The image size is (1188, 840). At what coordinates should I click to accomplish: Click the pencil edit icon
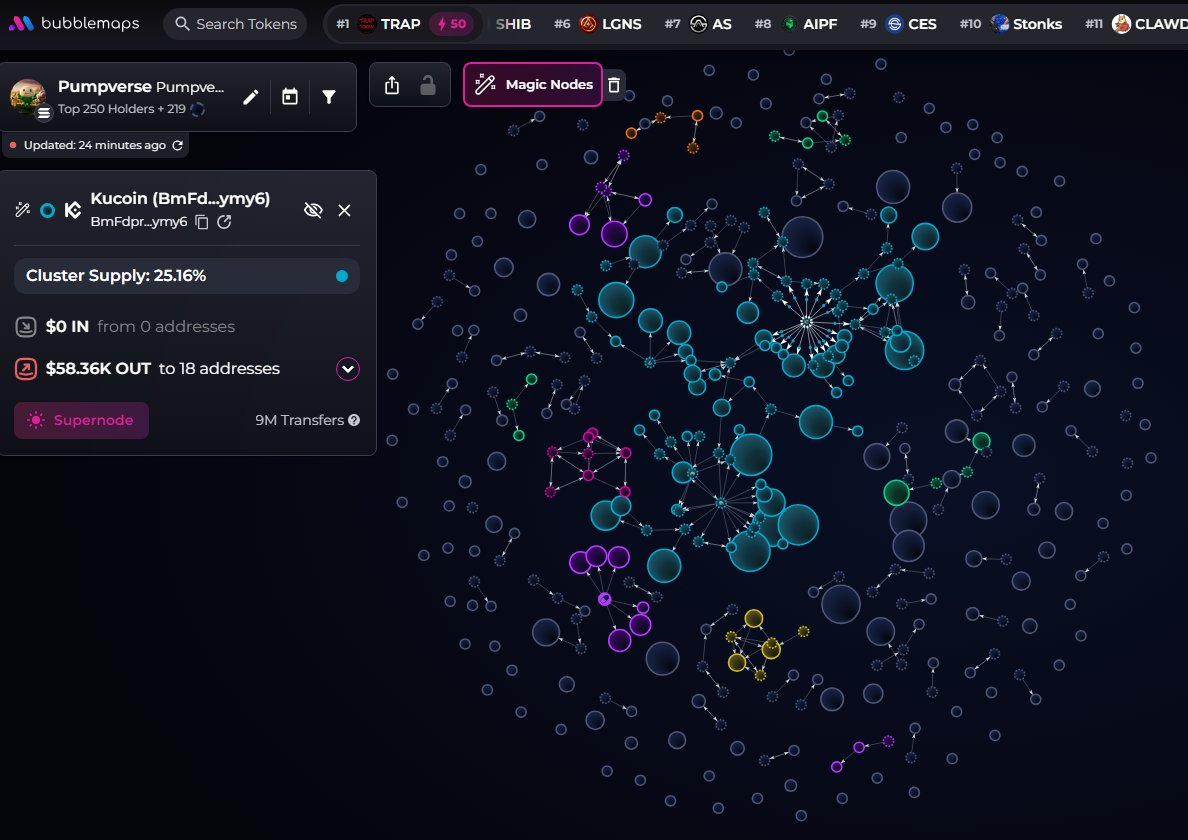point(251,97)
